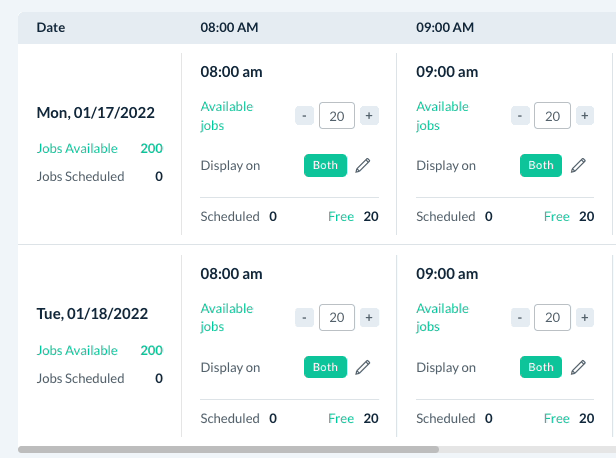This screenshot has width=616, height=458.
Task: Decrease available jobs for Tuesday 08:00 am
Action: pos(304,318)
